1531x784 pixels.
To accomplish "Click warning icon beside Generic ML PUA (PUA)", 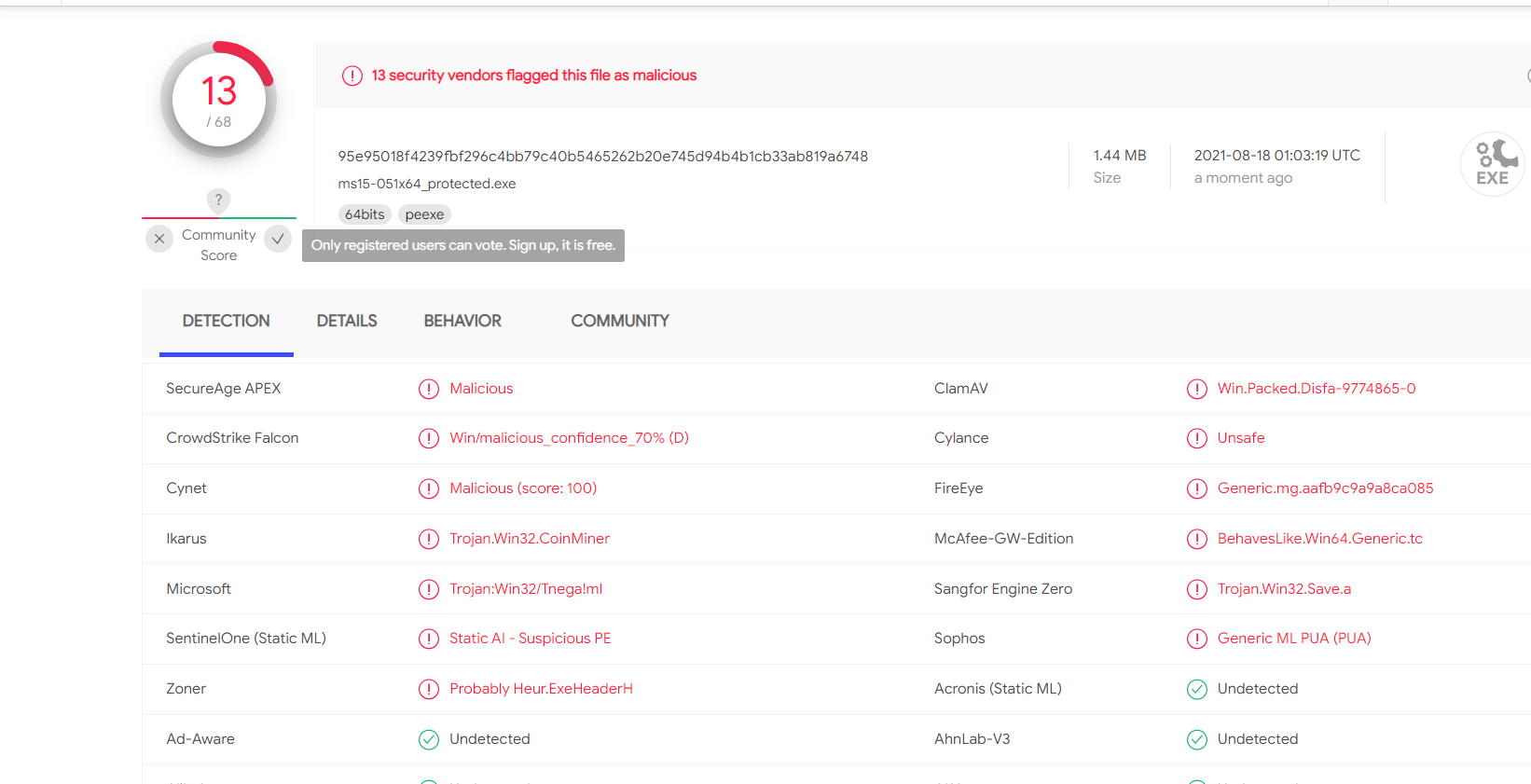I will click(1197, 639).
